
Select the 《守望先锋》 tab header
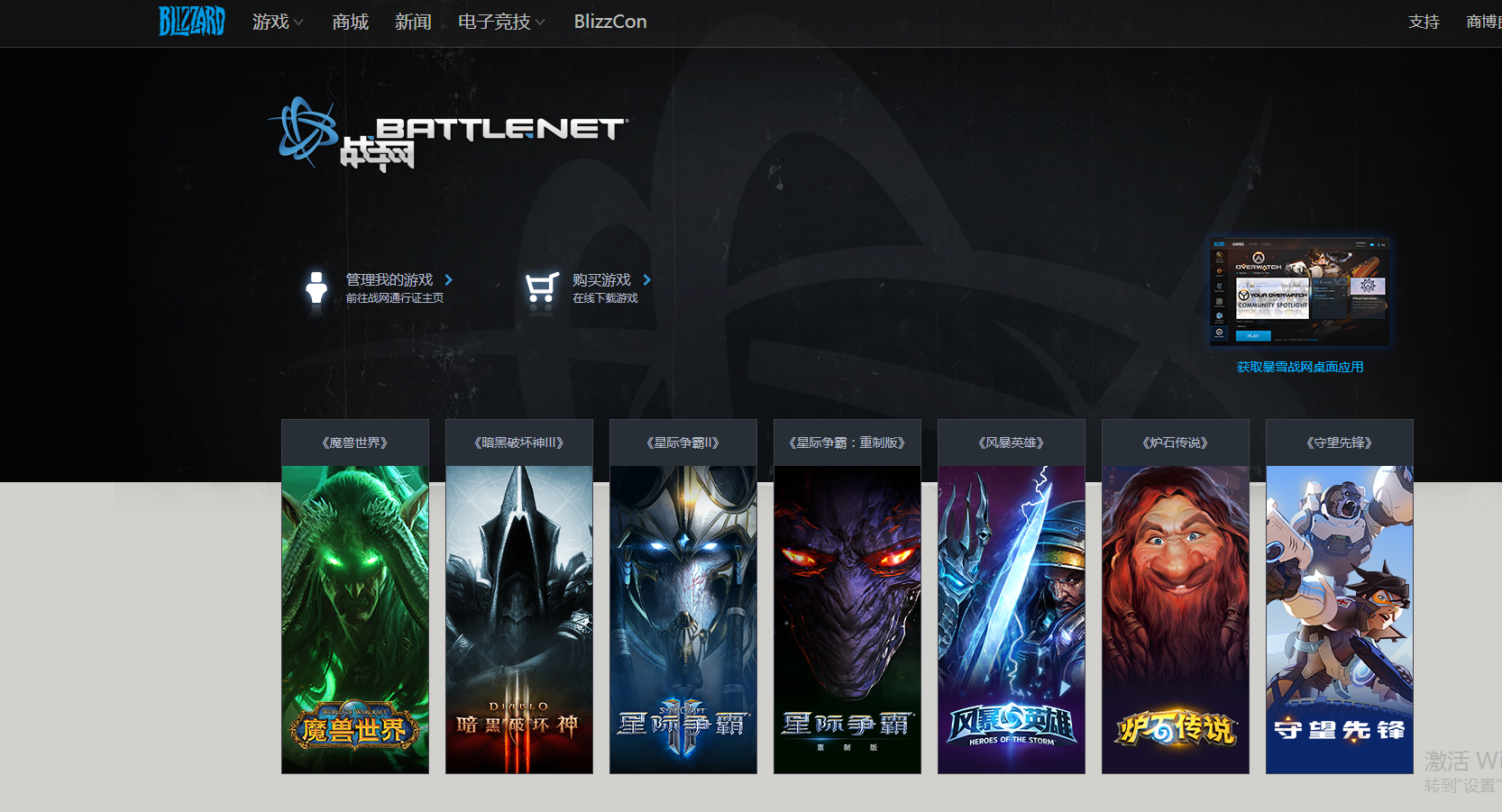[1340, 442]
